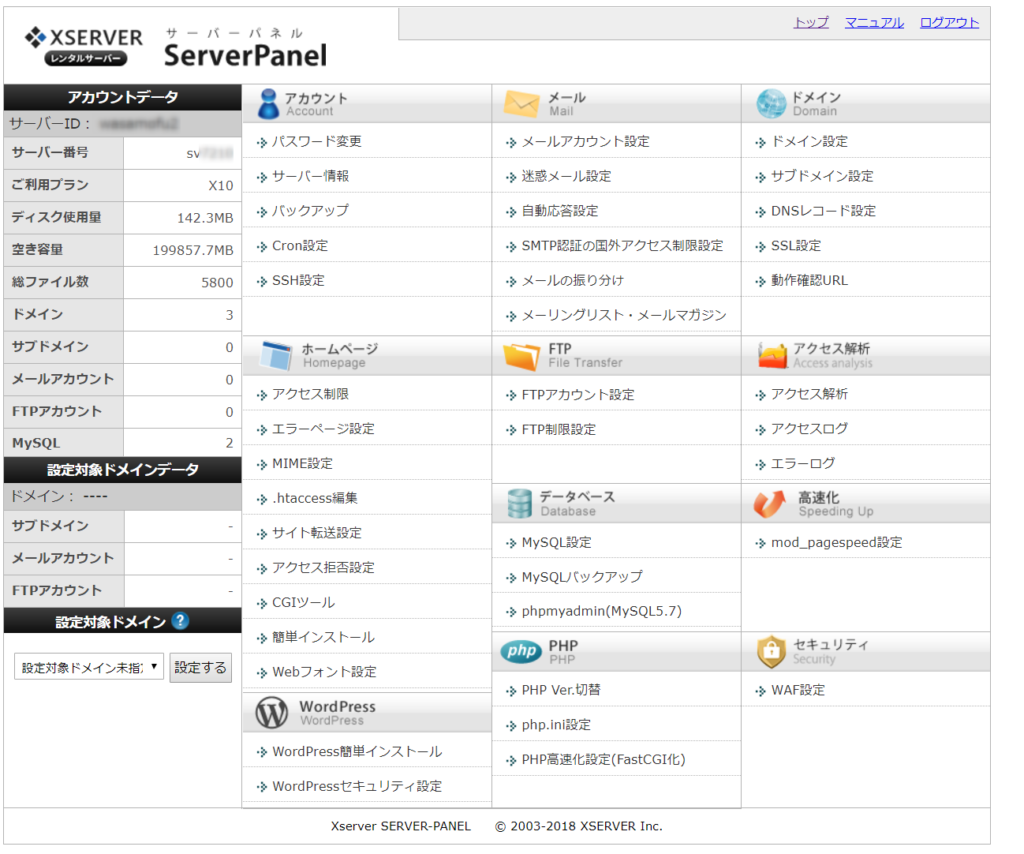Open バックアップ in Account section

tap(310, 210)
